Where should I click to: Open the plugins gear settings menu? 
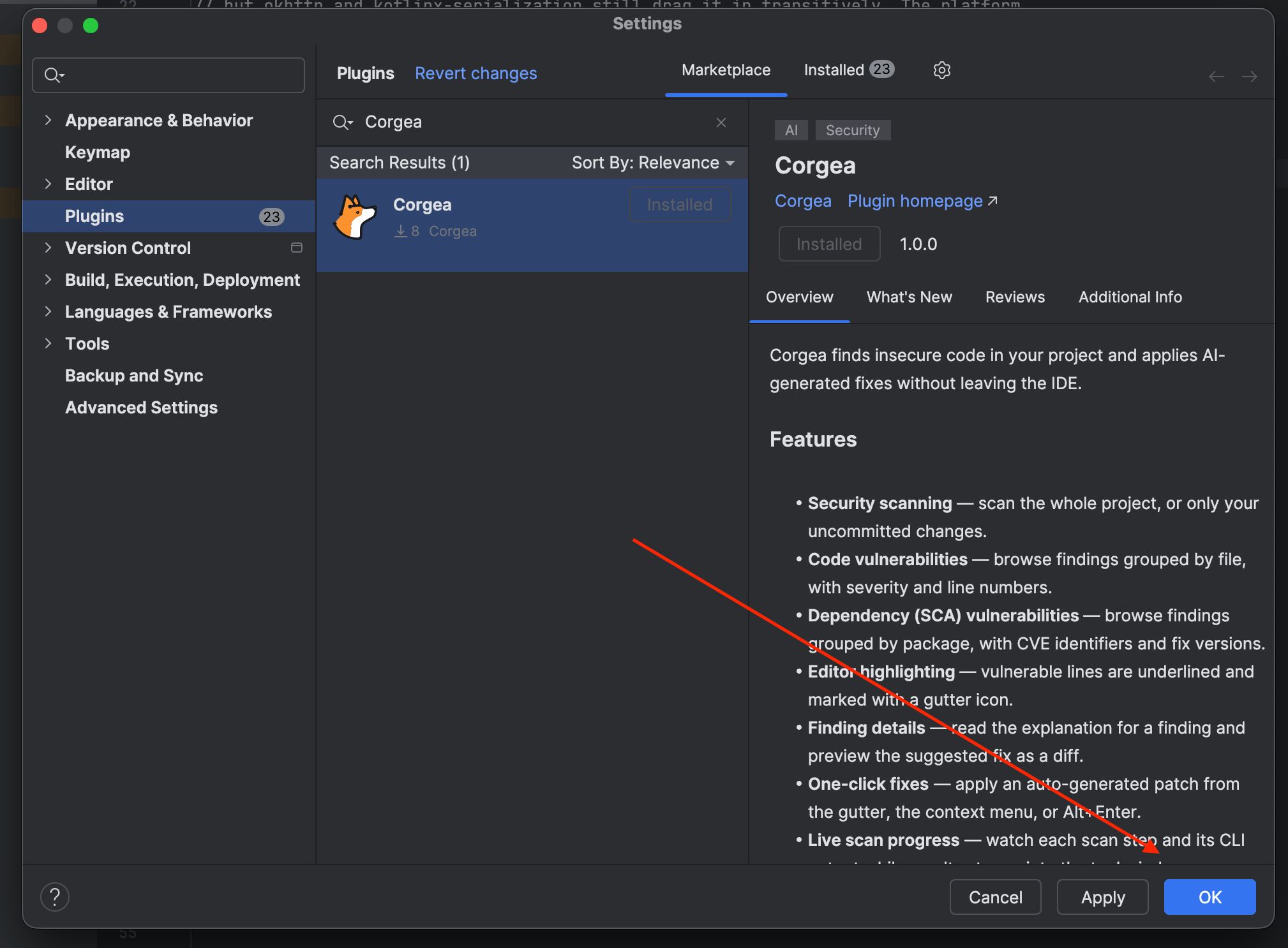point(941,70)
